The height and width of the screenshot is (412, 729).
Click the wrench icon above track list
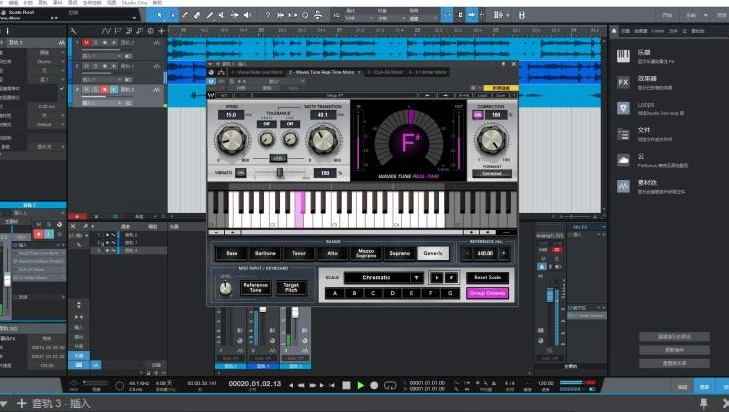tap(73, 31)
